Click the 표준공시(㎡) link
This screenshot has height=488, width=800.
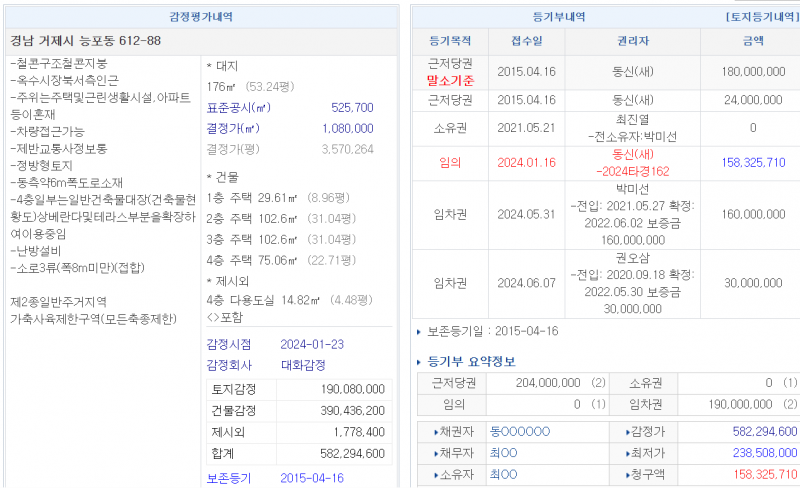coord(238,108)
